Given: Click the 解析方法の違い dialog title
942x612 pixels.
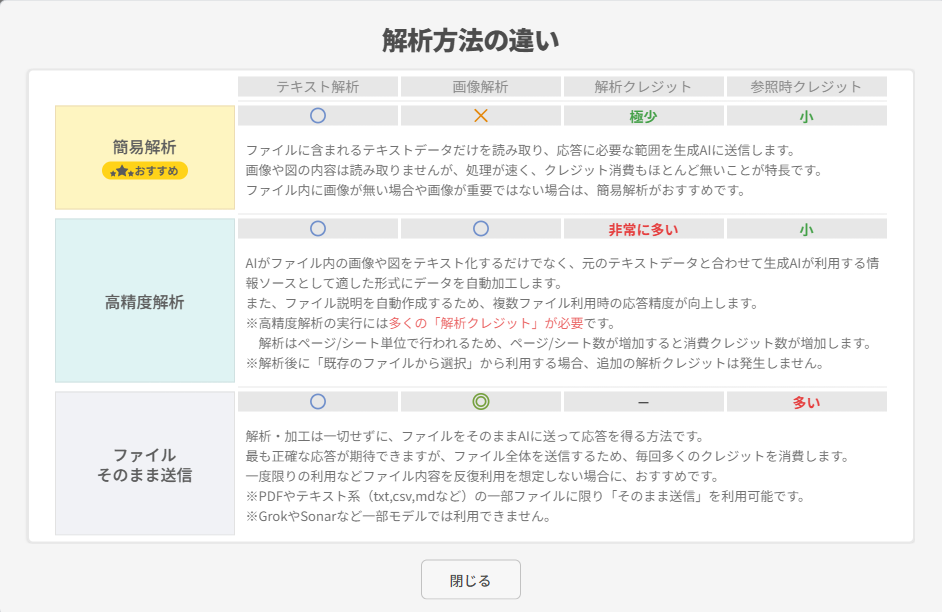Looking at the screenshot, I should pyautogui.click(x=471, y=41).
